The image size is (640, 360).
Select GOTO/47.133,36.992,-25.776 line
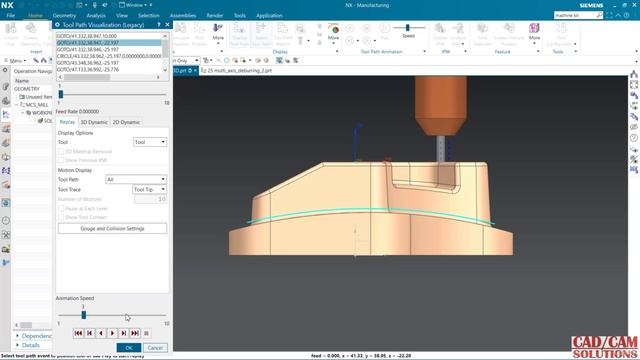pyautogui.click(x=109, y=69)
